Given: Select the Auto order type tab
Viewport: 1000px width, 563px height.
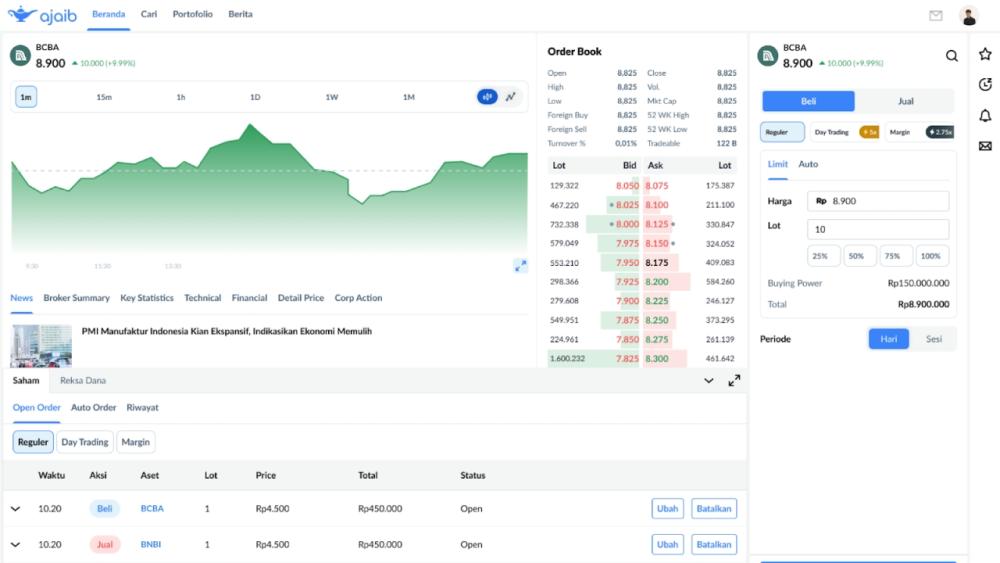Looking at the screenshot, I should tap(808, 165).
